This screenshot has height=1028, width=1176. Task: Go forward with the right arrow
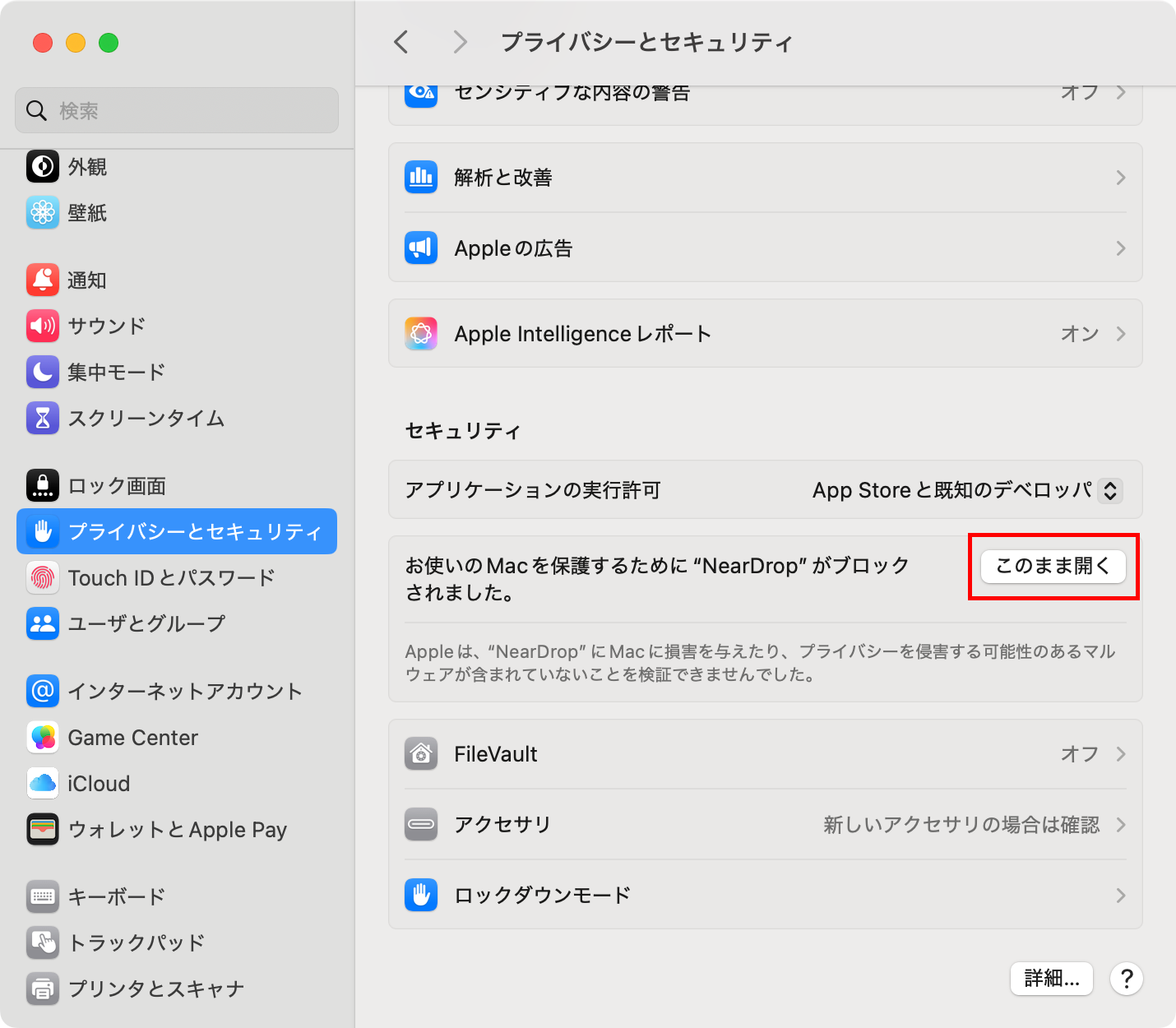coord(461,42)
